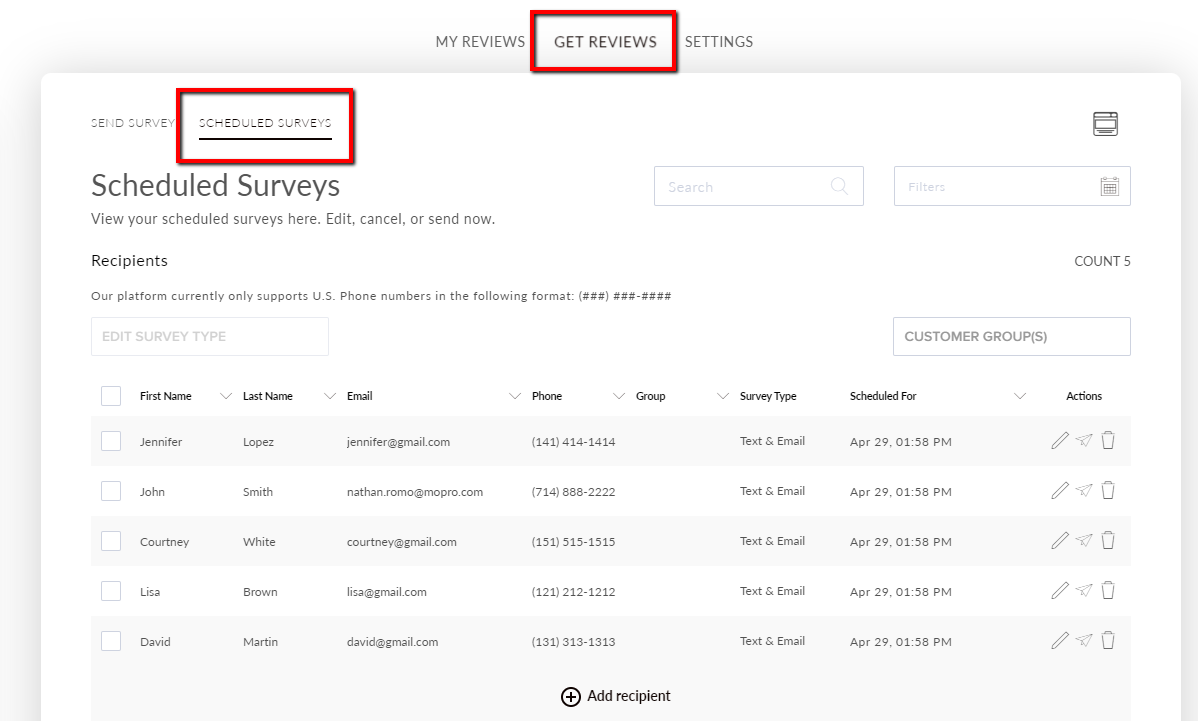The height and width of the screenshot is (721, 1198).
Task: Delete Jennifer Lopez's scheduled survey with the trash icon
Action: 1108,440
